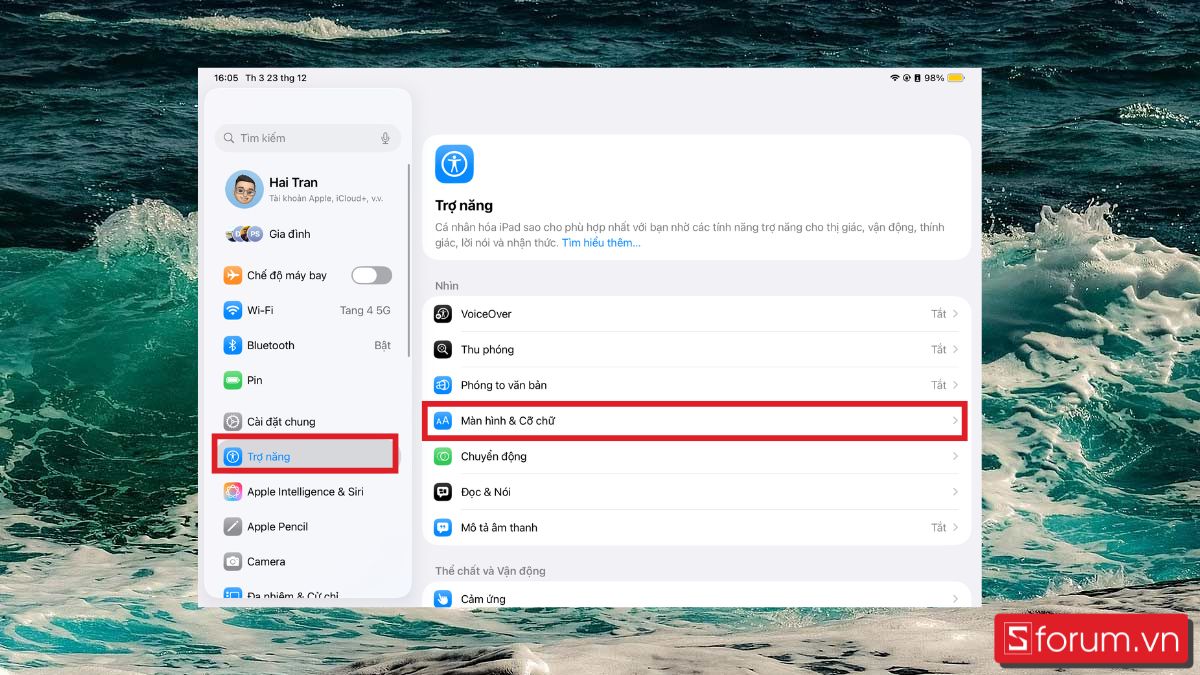The image size is (1200, 675).
Task: Open Hai Tran Apple account
Action: [308, 189]
